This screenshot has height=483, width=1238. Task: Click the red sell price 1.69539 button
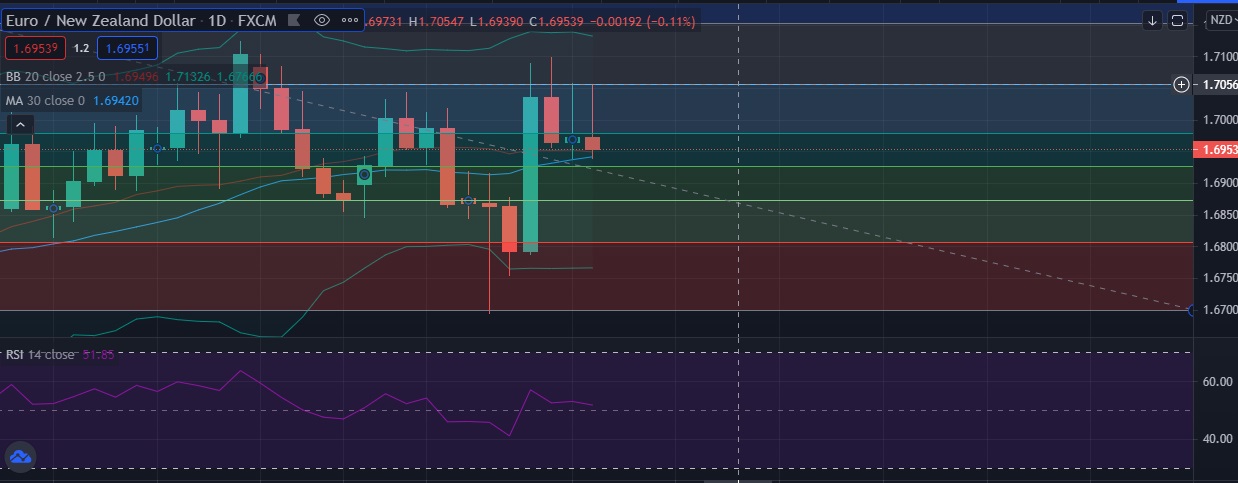coord(35,47)
